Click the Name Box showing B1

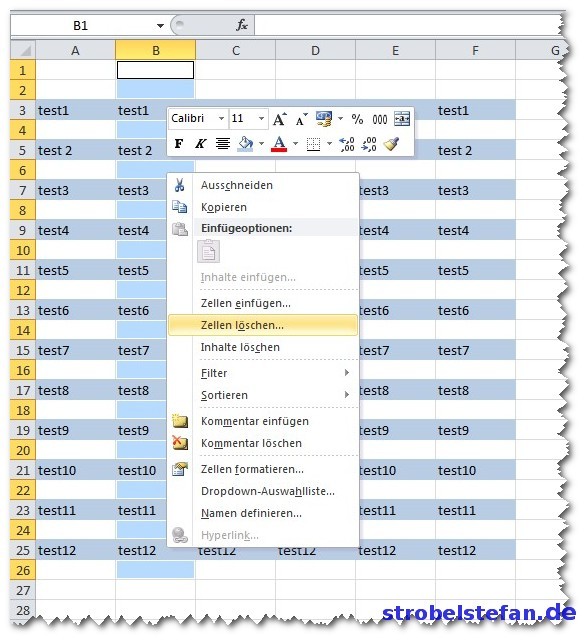point(81,26)
